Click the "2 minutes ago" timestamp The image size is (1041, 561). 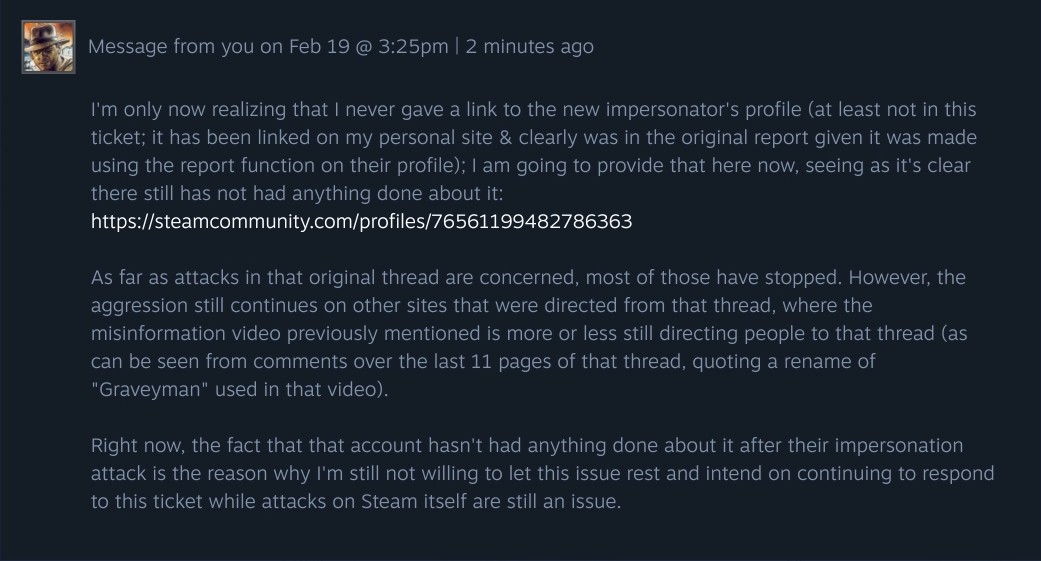529,47
